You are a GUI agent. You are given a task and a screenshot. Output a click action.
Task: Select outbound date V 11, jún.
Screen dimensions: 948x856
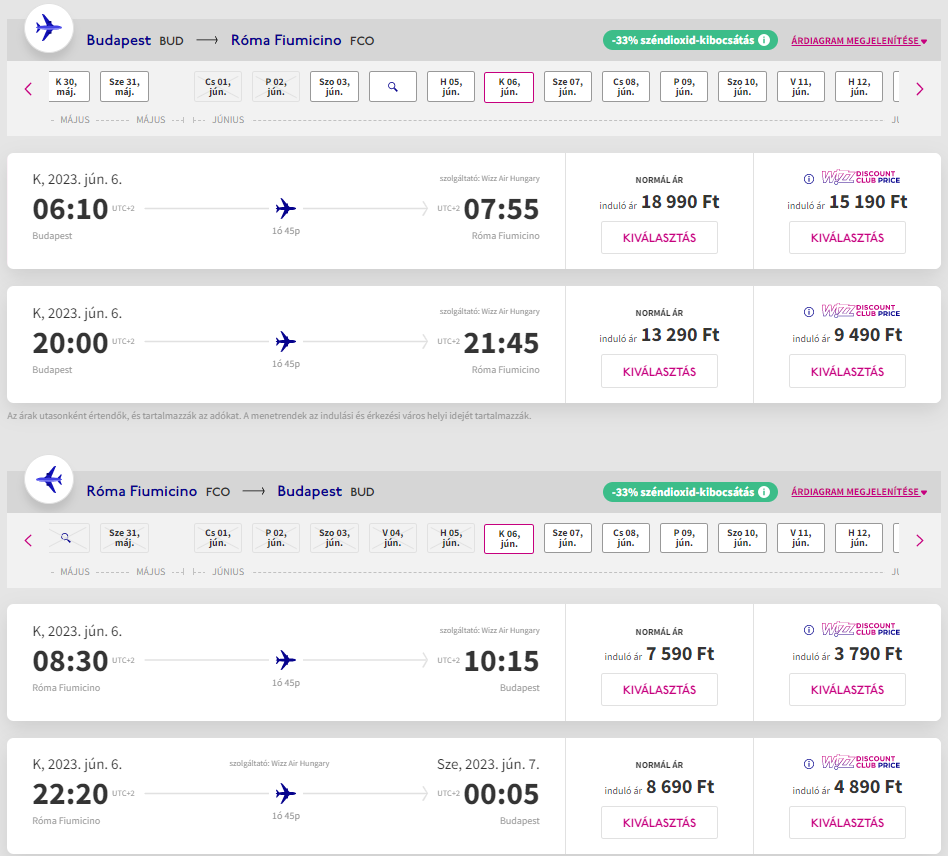[x=800, y=86]
